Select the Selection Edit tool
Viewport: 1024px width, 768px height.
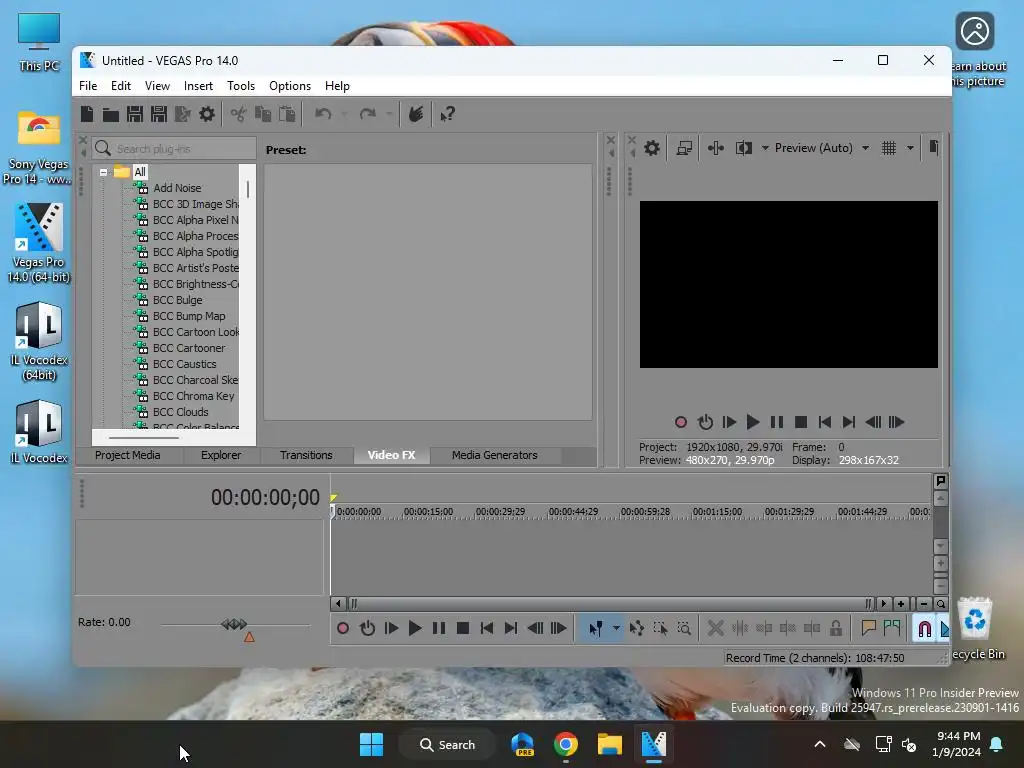pyautogui.click(x=660, y=628)
